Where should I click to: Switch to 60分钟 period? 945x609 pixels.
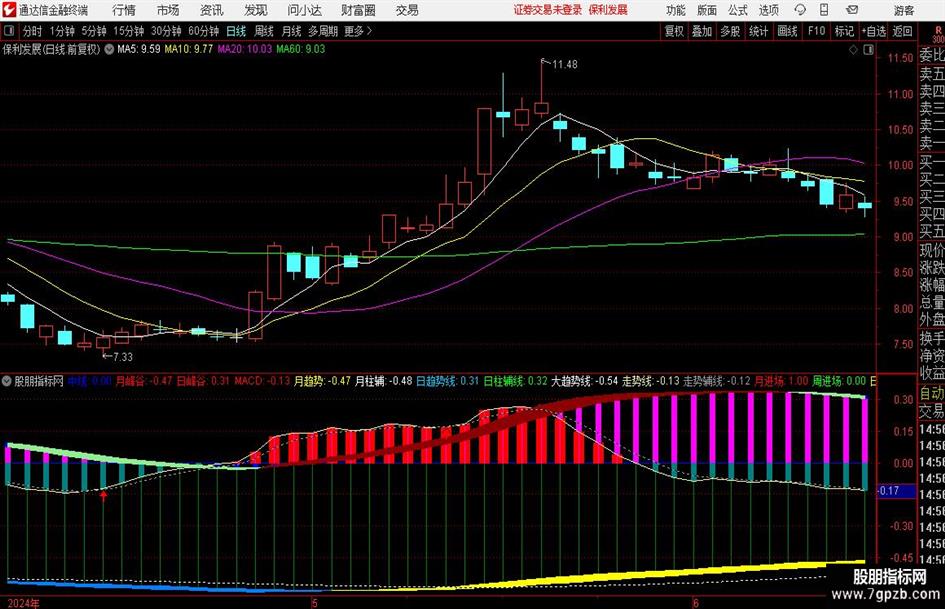coord(204,31)
